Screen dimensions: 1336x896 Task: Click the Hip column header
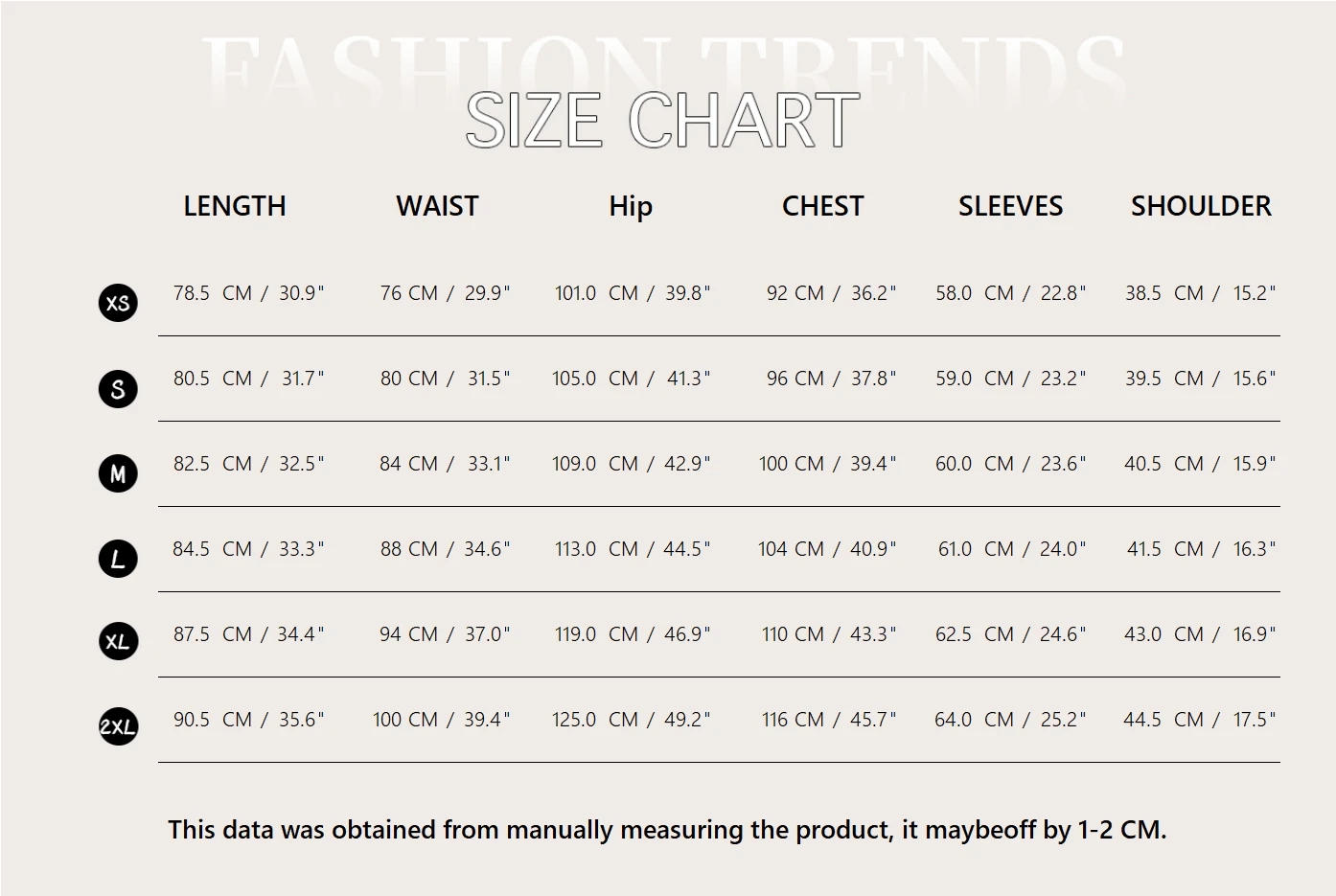[631, 207]
